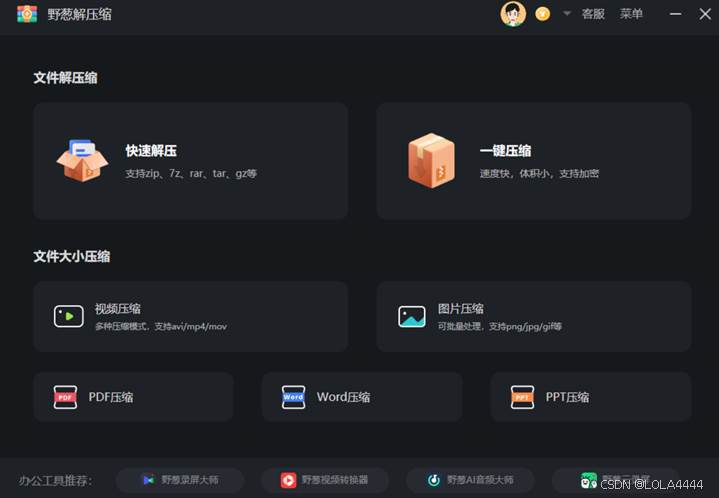Screen dimensions: 719x498
Task: Click the gold coin VIP icon
Action: 543,14
